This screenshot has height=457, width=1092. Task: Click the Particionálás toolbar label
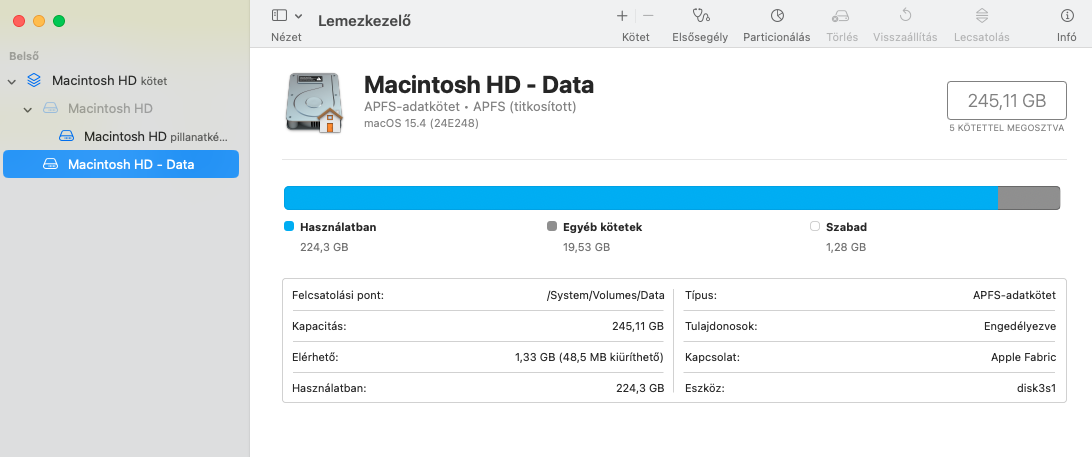[777, 38]
